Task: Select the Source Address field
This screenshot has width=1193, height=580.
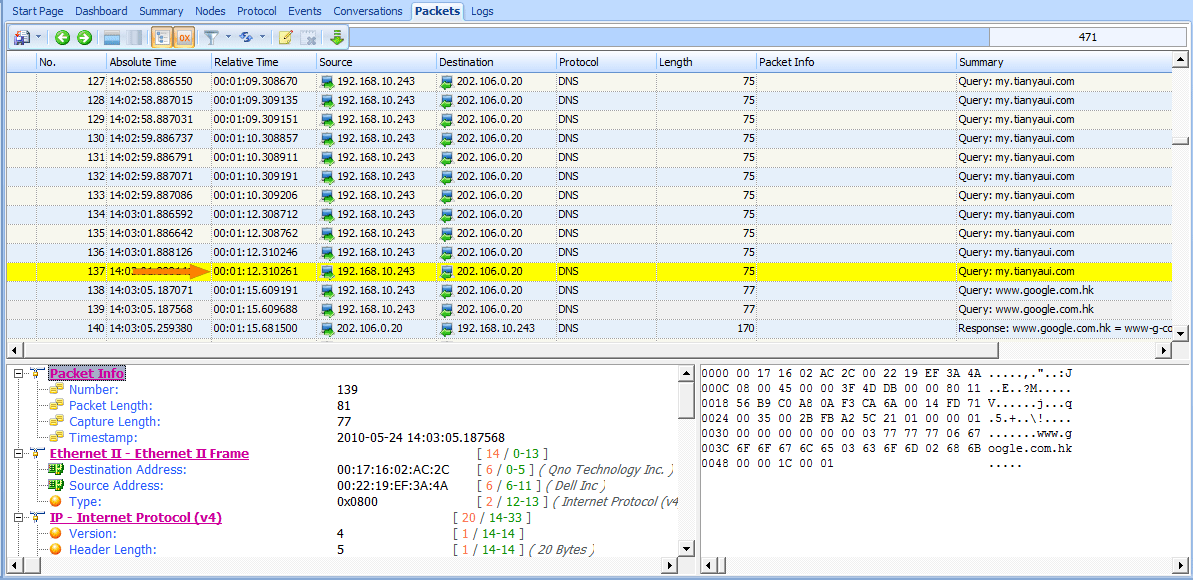Action: (x=116, y=486)
